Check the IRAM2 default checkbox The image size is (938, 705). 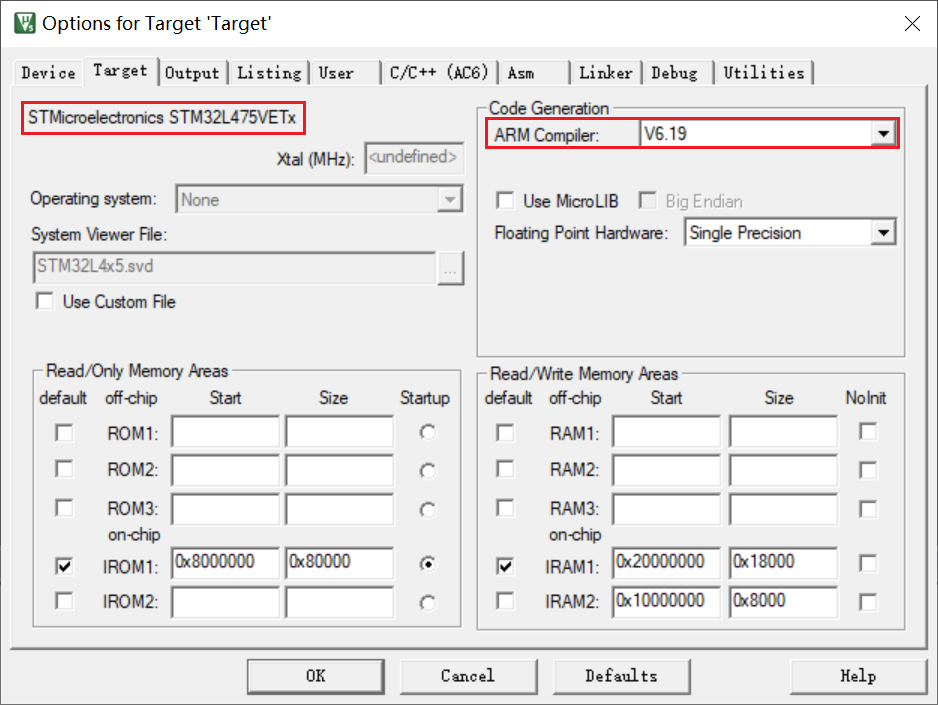click(505, 600)
